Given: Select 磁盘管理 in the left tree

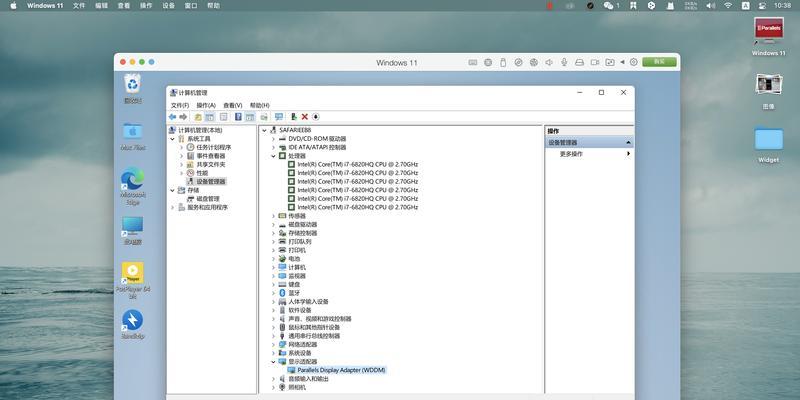Looking at the screenshot, I should pyautogui.click(x=208, y=198).
